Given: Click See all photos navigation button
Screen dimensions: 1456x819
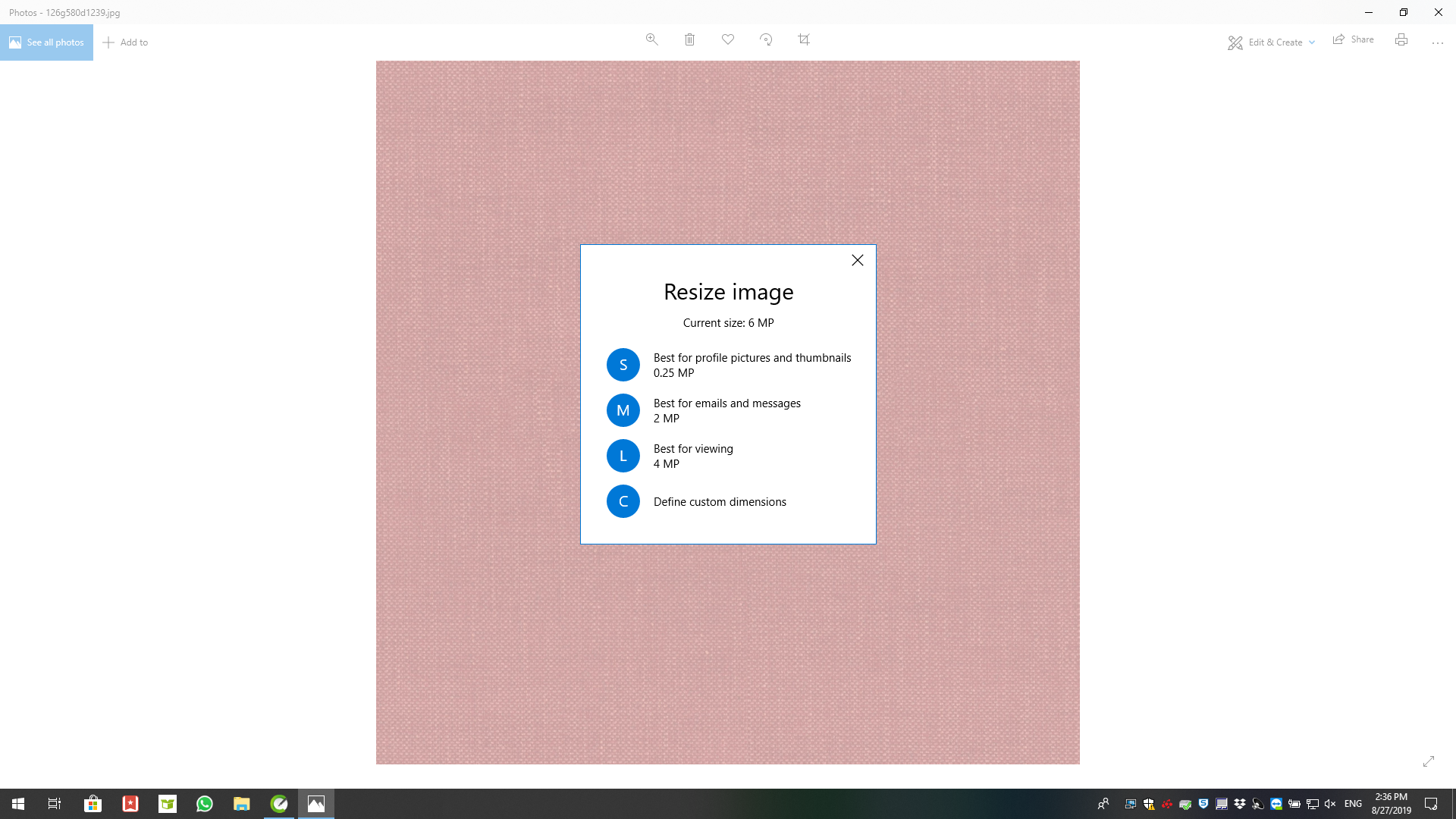Looking at the screenshot, I should coord(46,42).
